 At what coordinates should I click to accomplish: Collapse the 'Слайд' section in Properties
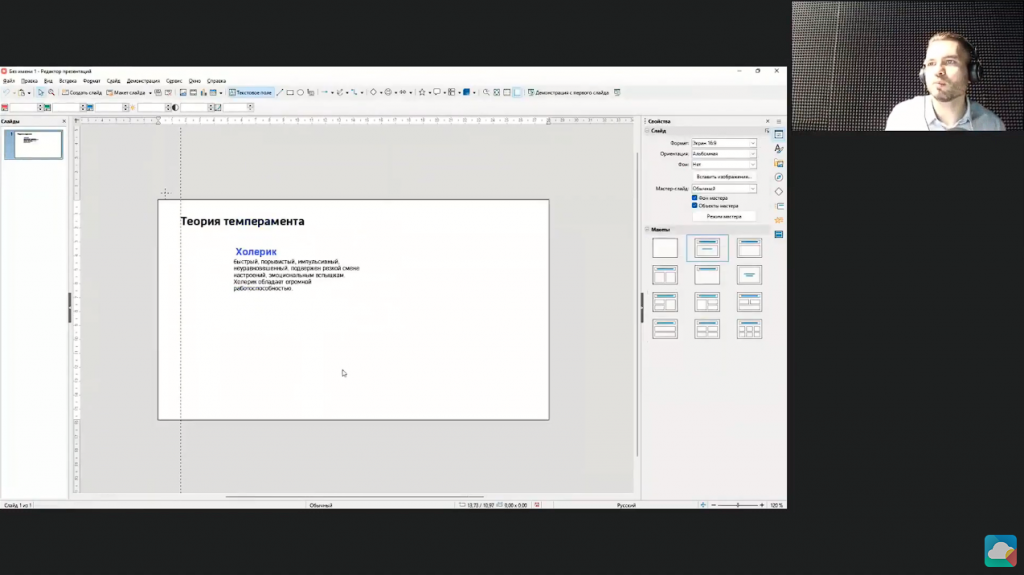coord(648,131)
